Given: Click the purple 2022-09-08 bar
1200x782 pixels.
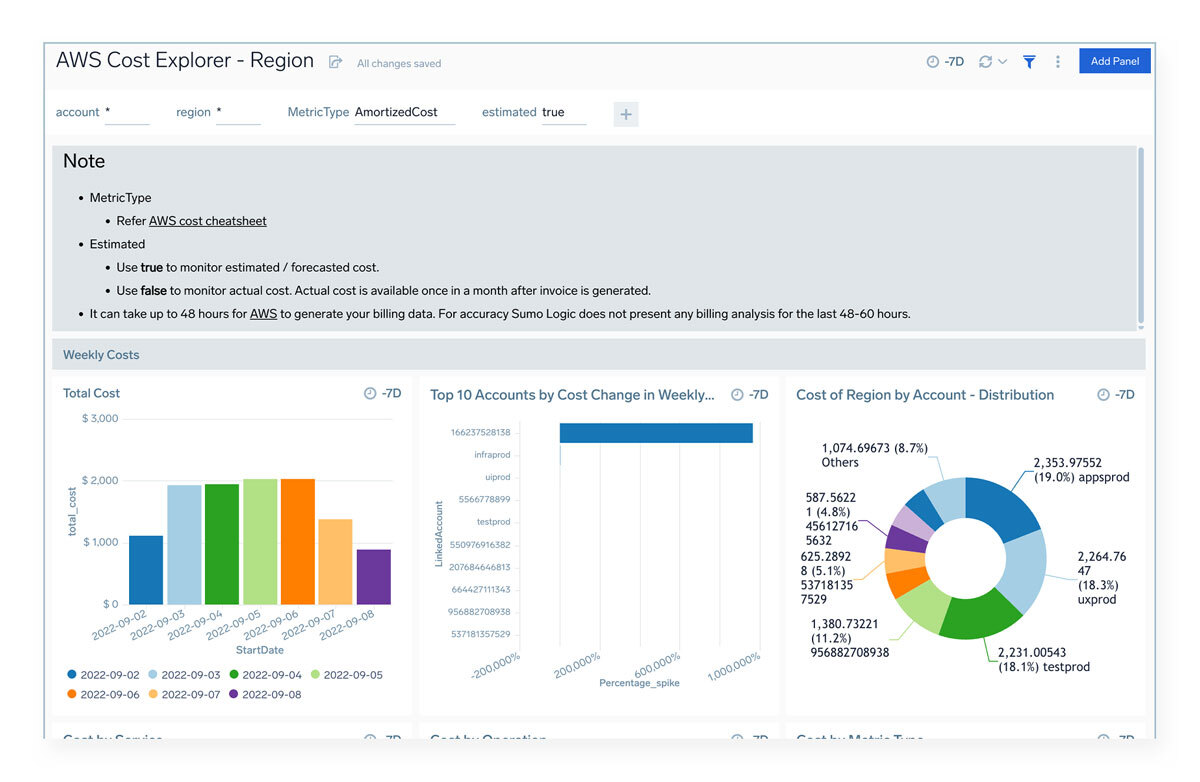Looking at the screenshot, I should pos(374,577).
